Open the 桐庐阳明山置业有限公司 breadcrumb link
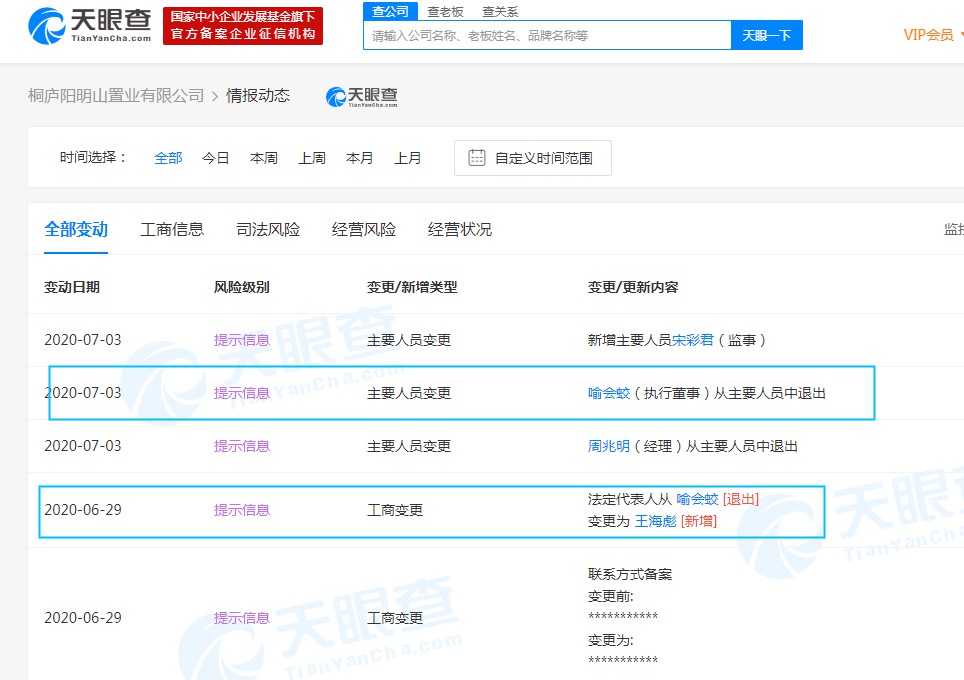The height and width of the screenshot is (680, 964). coord(116,96)
